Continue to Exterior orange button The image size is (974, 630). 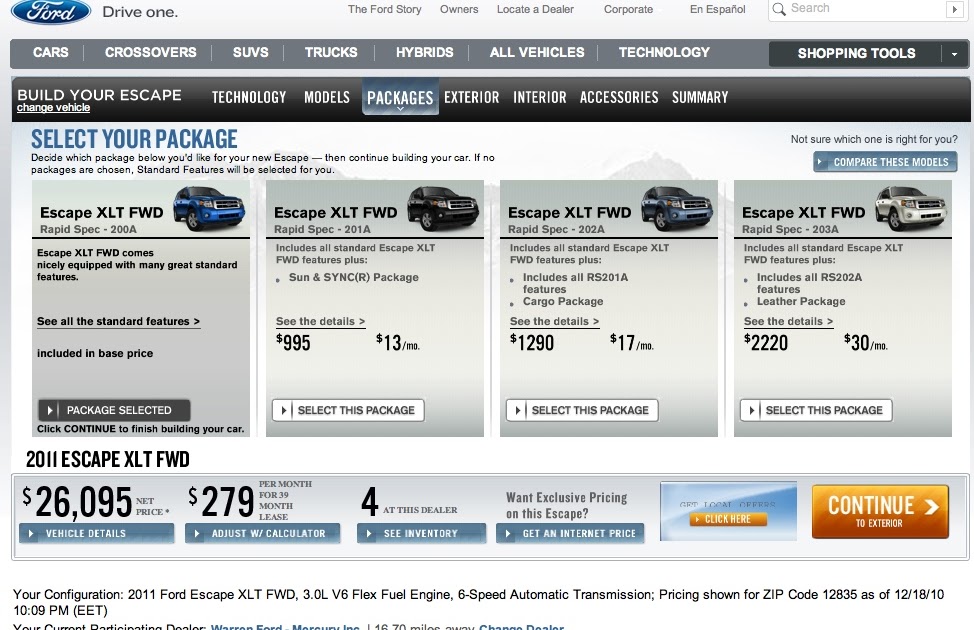(x=880, y=511)
